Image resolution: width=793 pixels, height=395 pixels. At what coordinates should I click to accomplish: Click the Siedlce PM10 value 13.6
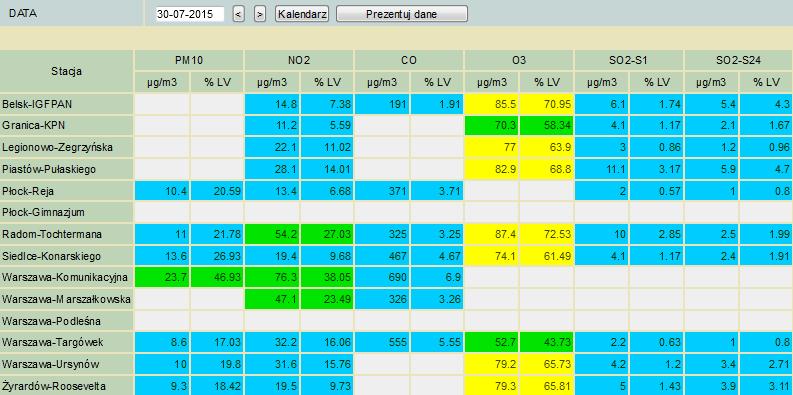pos(162,256)
